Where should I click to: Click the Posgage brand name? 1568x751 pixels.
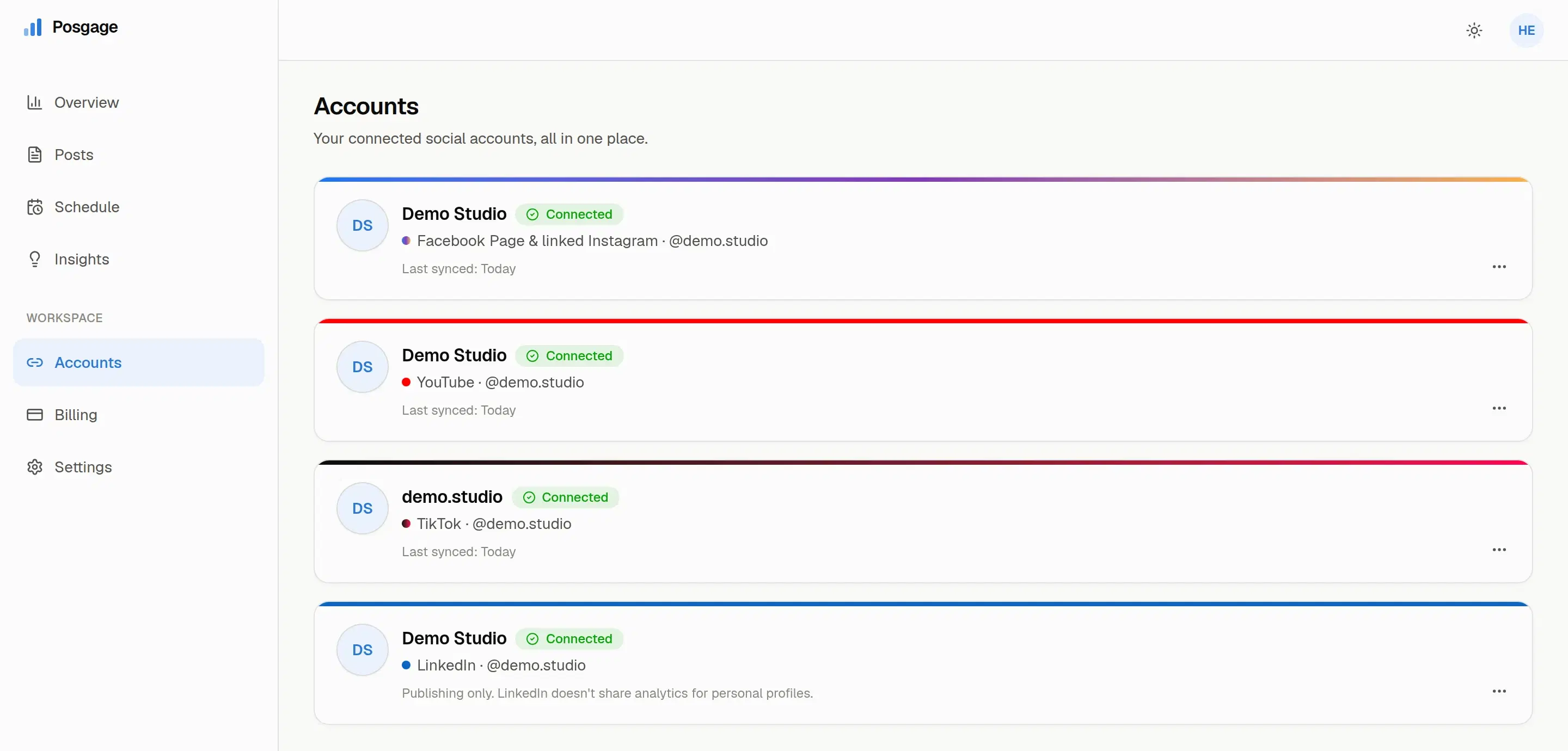coord(85,27)
